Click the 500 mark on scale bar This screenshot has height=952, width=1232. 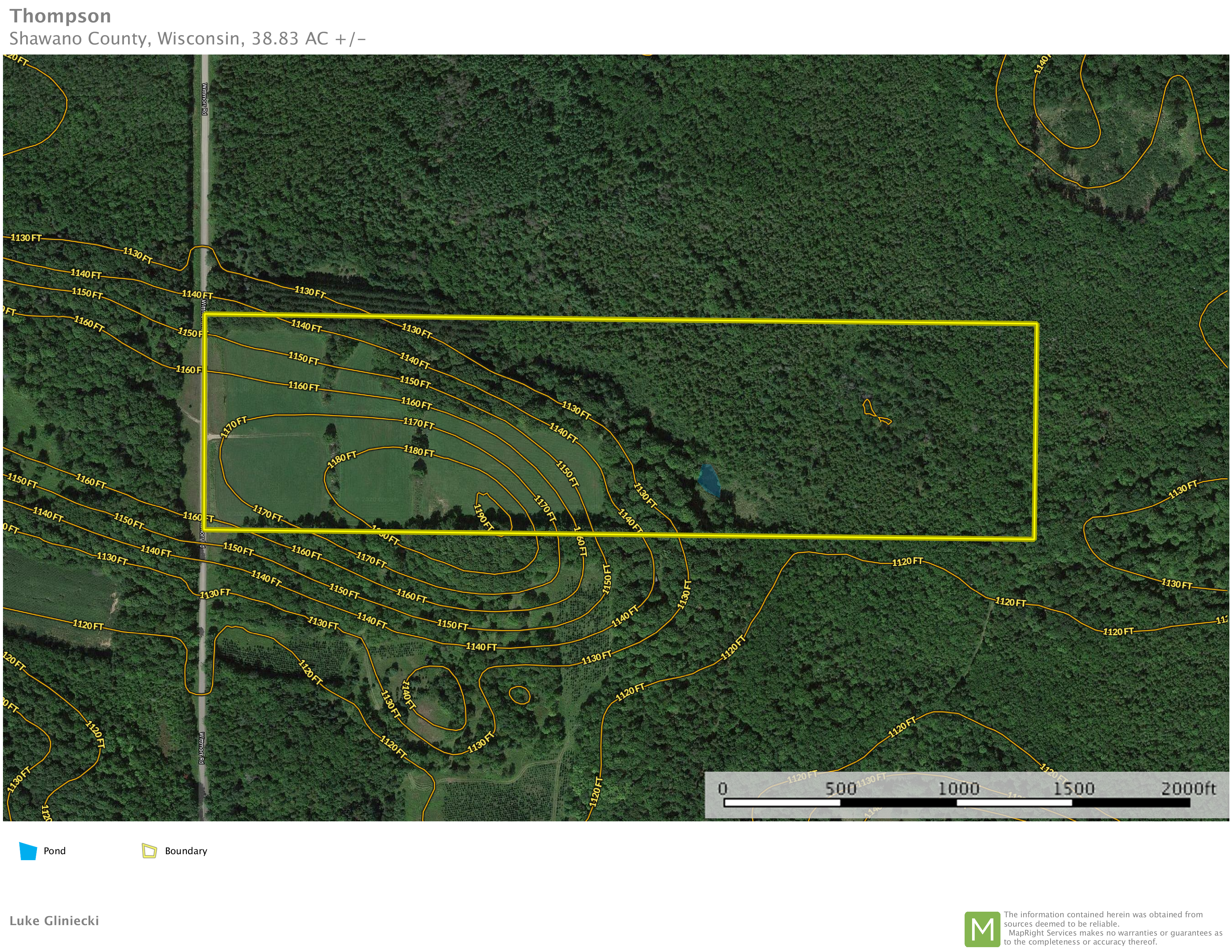point(841,788)
